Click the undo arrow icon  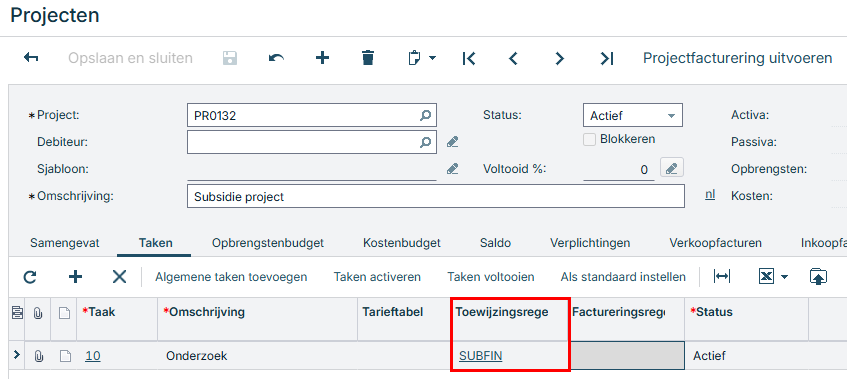pos(276,58)
